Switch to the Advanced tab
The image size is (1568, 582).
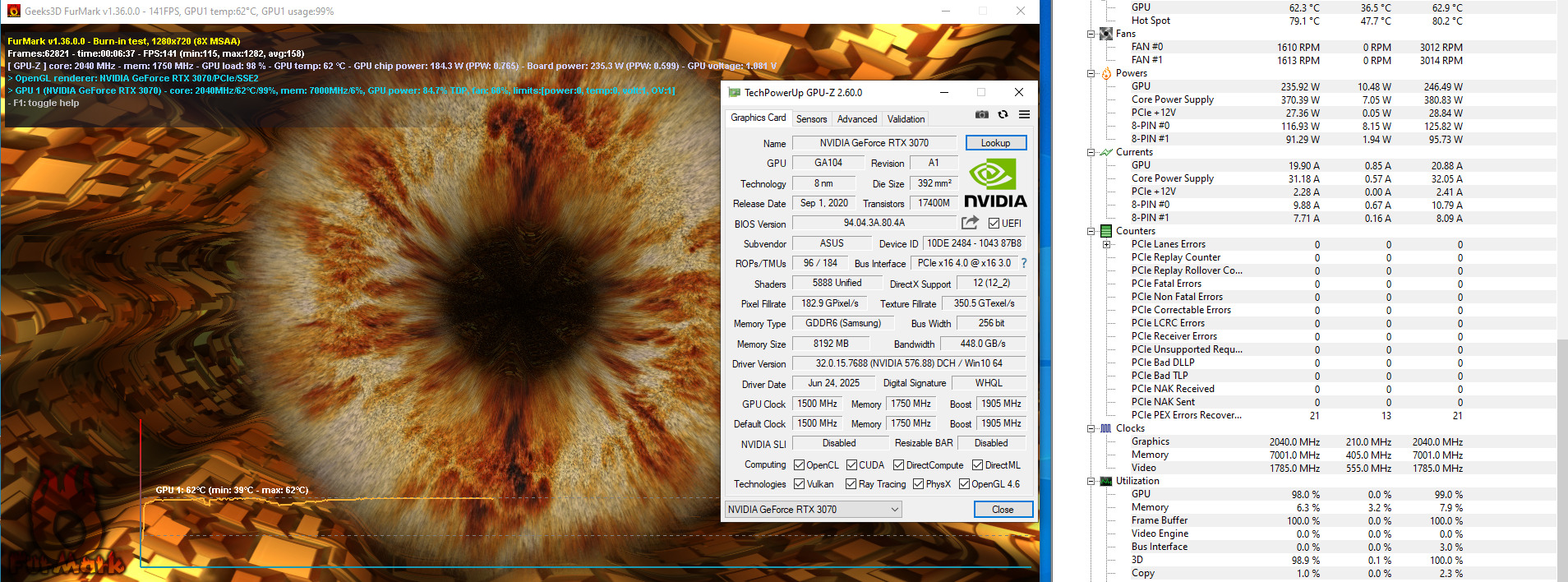tap(857, 119)
